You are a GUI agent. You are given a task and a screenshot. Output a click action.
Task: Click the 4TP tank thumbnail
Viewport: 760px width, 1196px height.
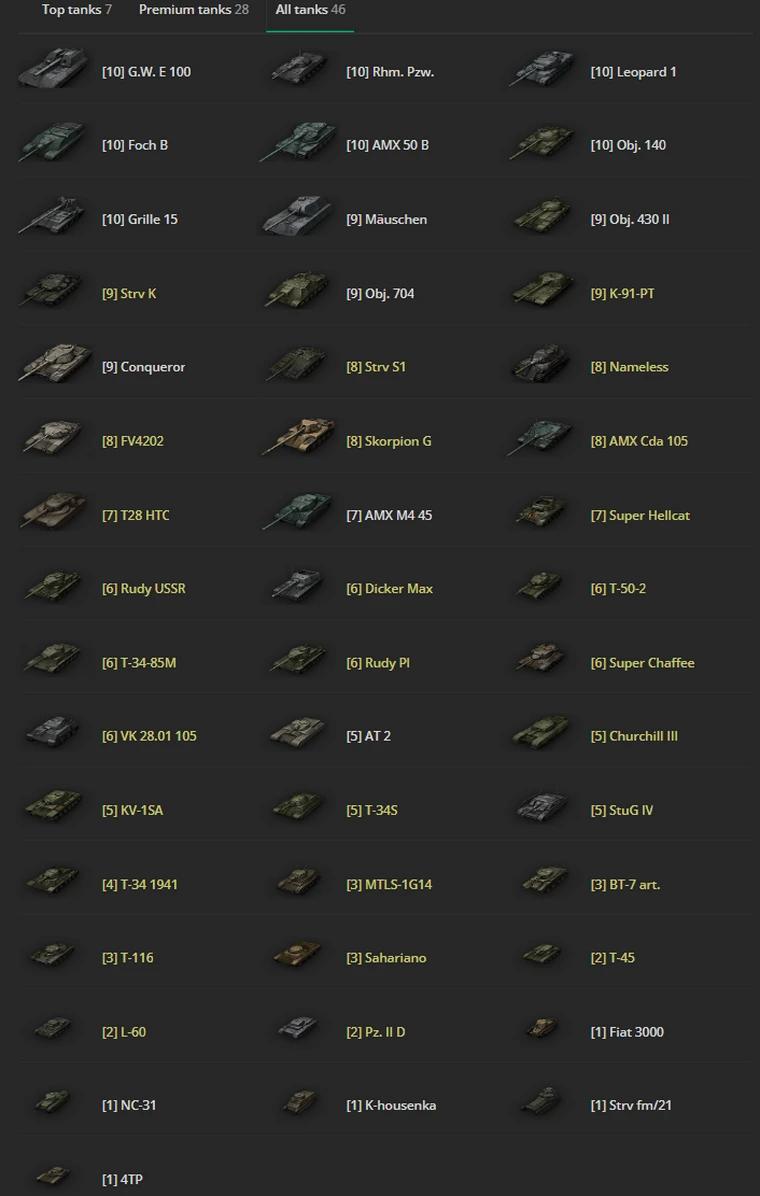point(53,1175)
